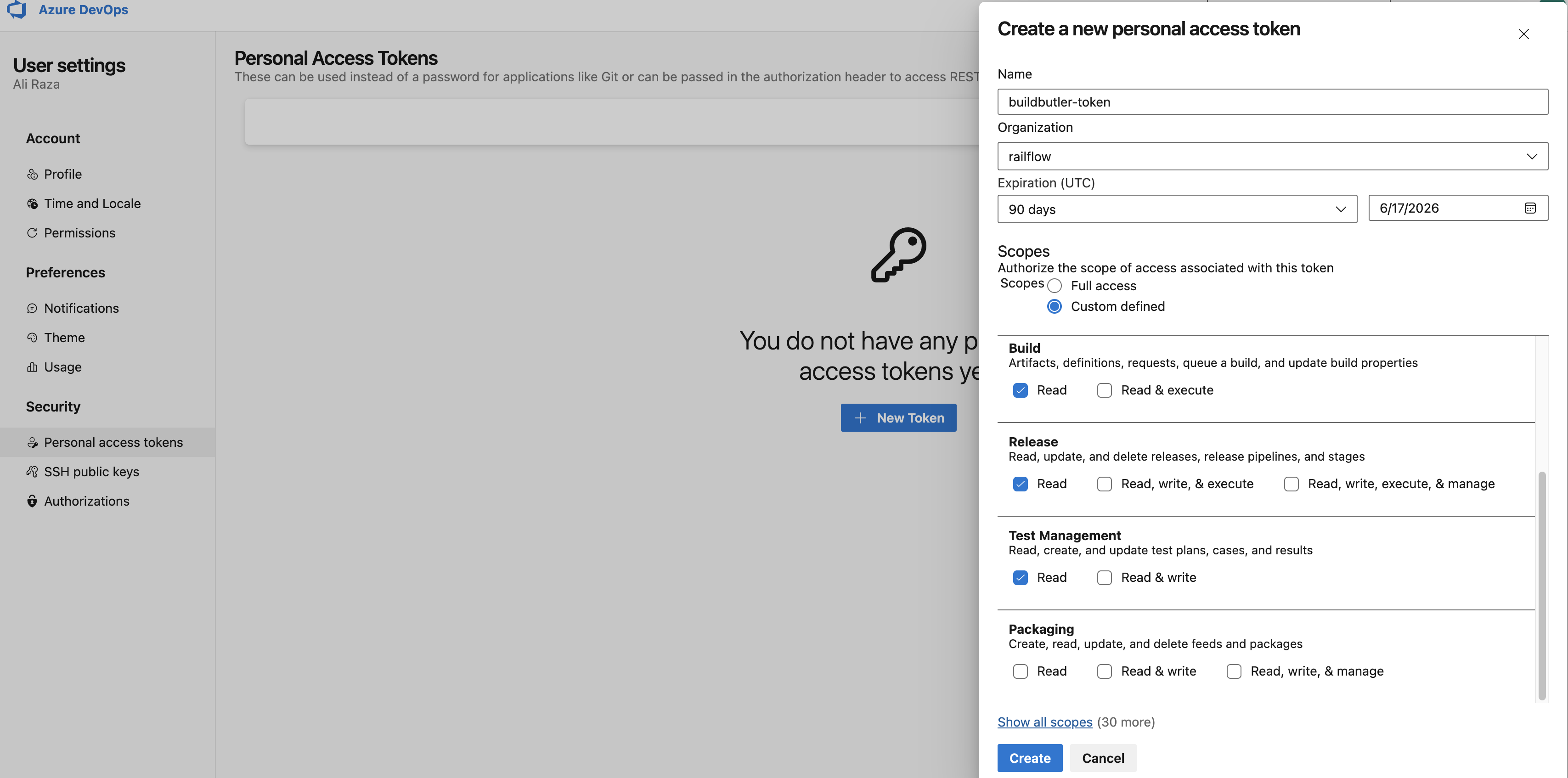Select the Full access radio button
The height and width of the screenshot is (778, 1568).
(1054, 286)
